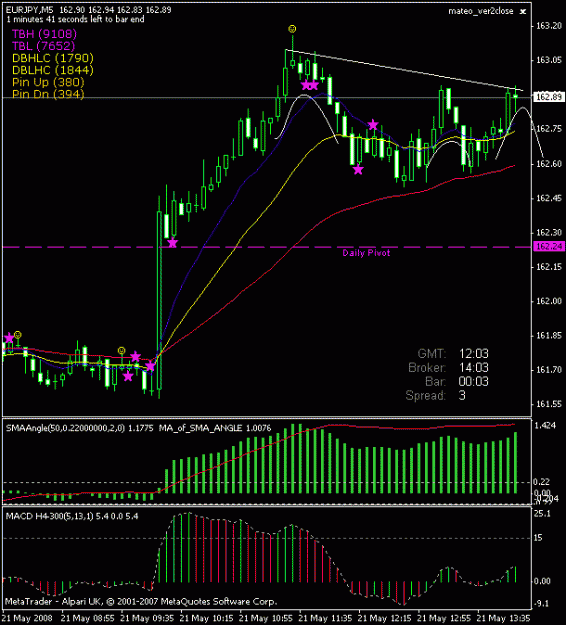Click the MetaTrader - Alpari UK copyright text
The image size is (566, 625).
tap(140, 601)
